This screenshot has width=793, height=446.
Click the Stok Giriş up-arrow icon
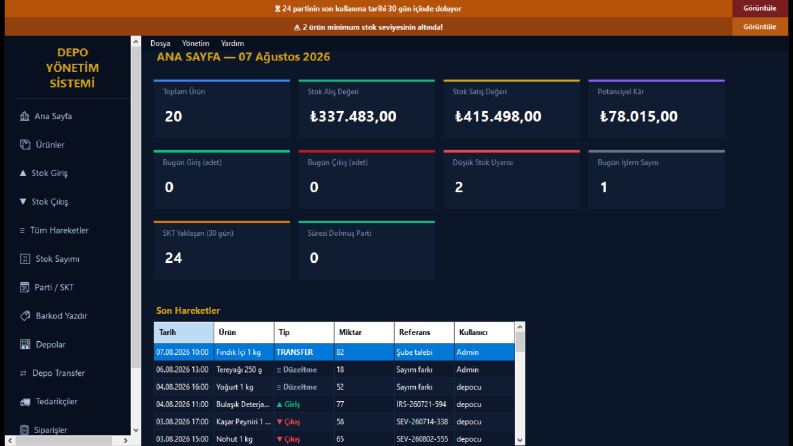[23, 173]
